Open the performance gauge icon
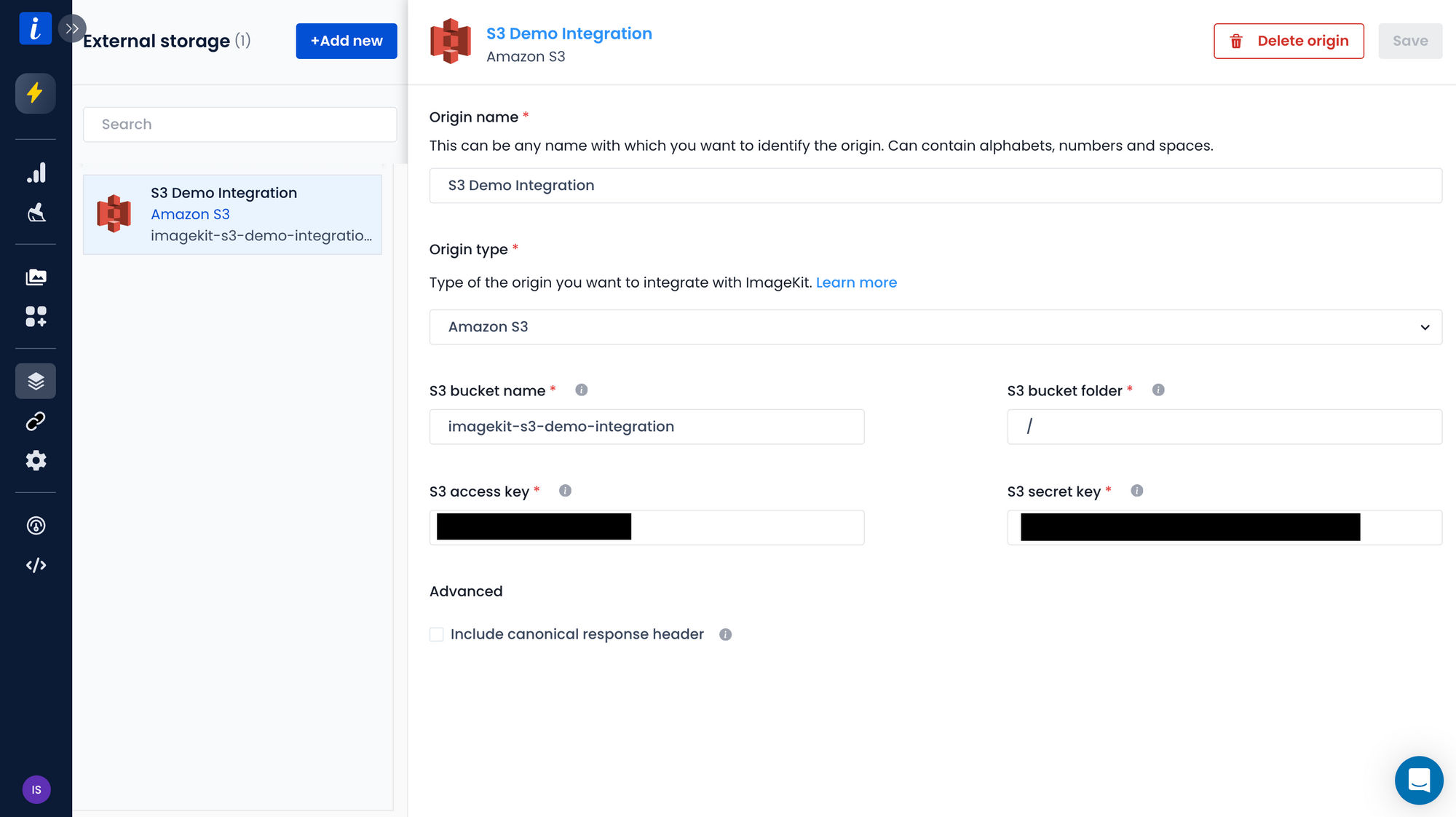This screenshot has height=817, width=1456. [36, 526]
